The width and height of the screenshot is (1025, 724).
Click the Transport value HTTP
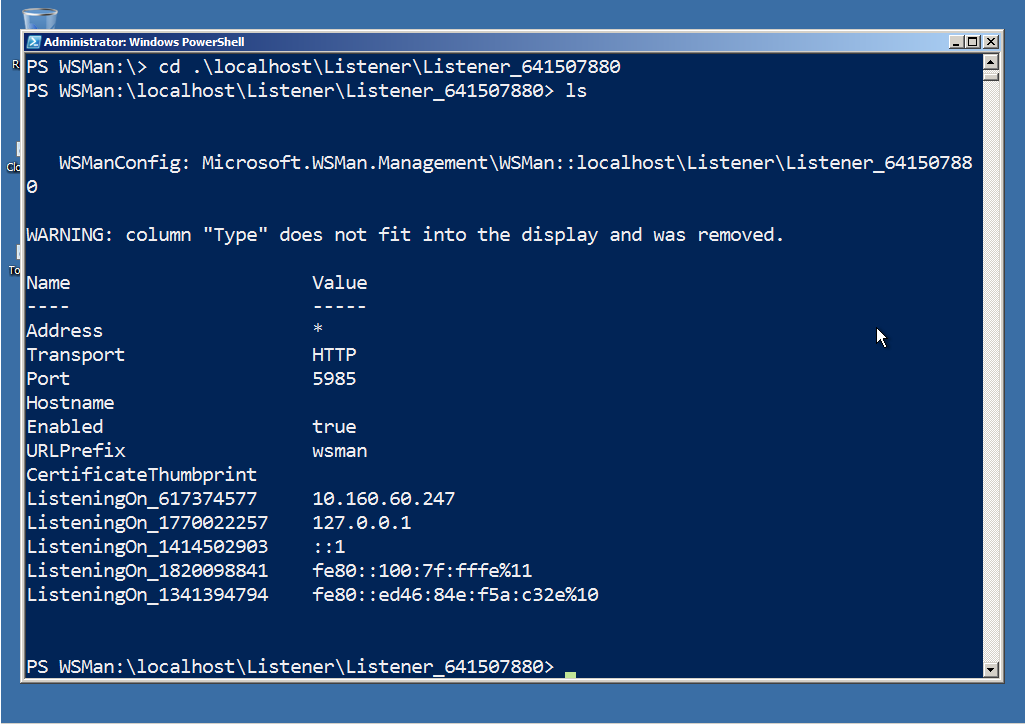(x=334, y=355)
